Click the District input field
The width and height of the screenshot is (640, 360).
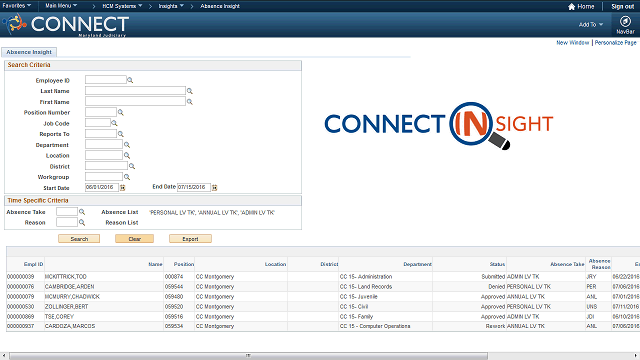[x=106, y=166]
